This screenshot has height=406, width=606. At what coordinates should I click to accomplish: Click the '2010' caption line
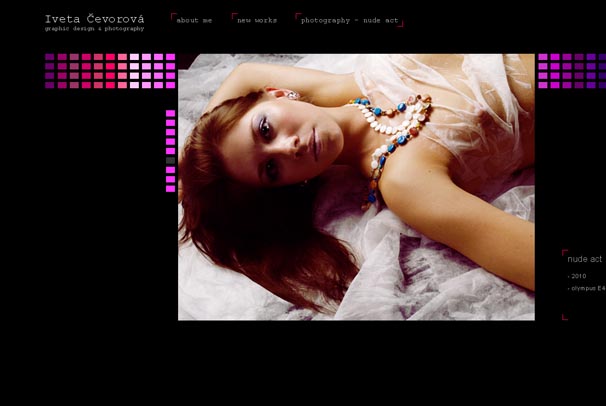coord(578,275)
